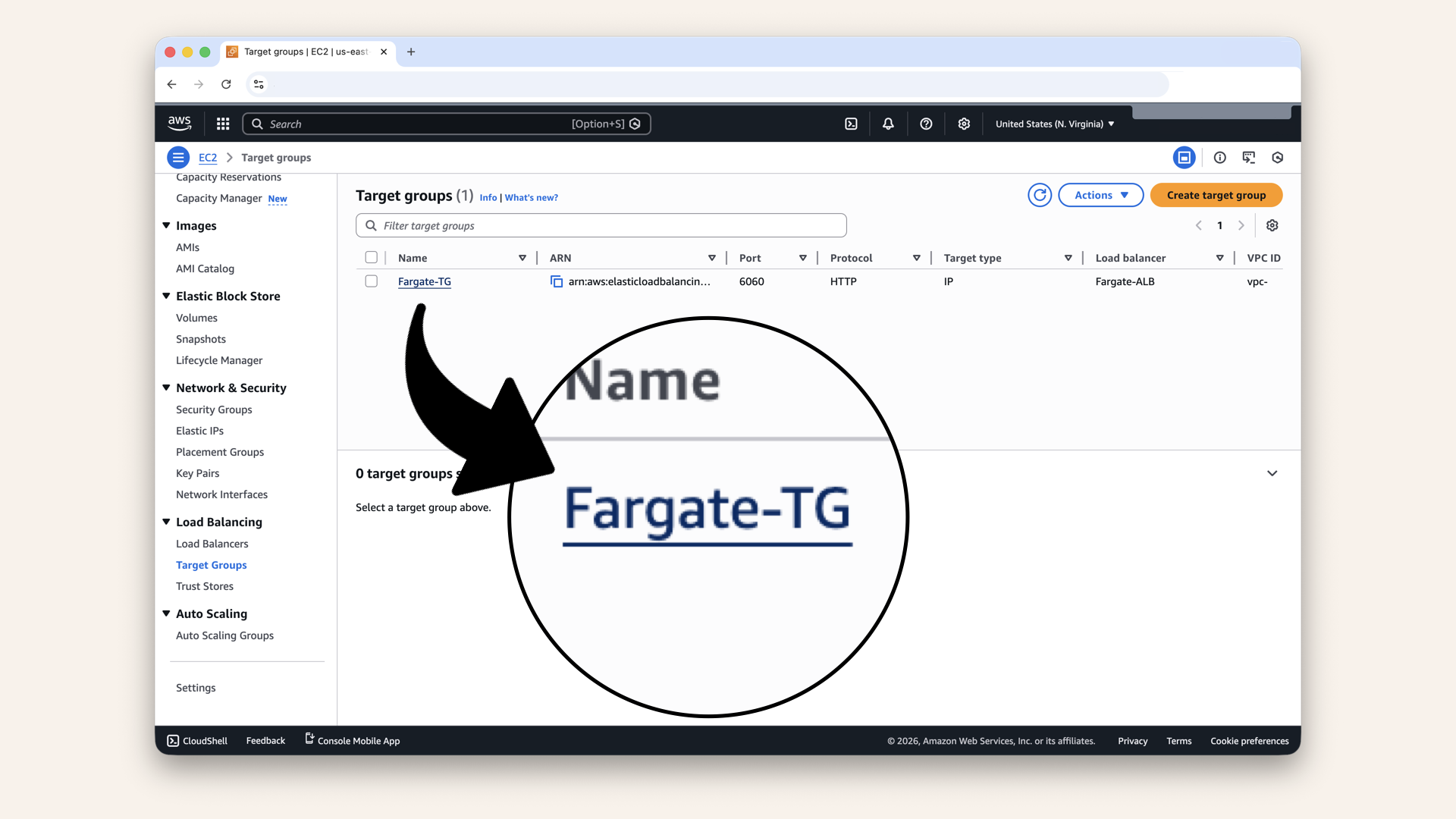The width and height of the screenshot is (1456, 819).
Task: Click the Create target group button
Action: click(x=1216, y=195)
